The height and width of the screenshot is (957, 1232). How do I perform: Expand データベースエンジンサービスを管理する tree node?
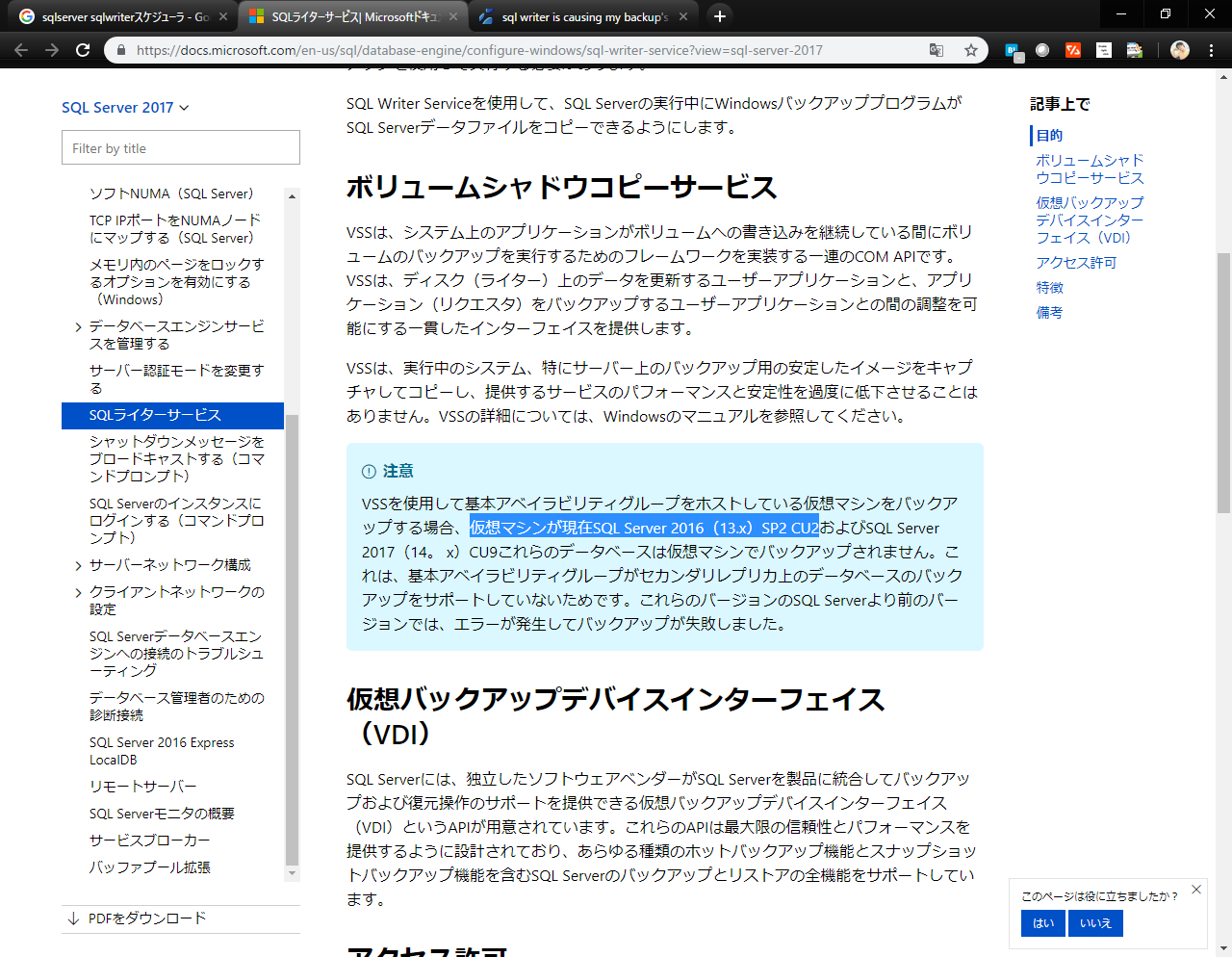click(x=78, y=327)
